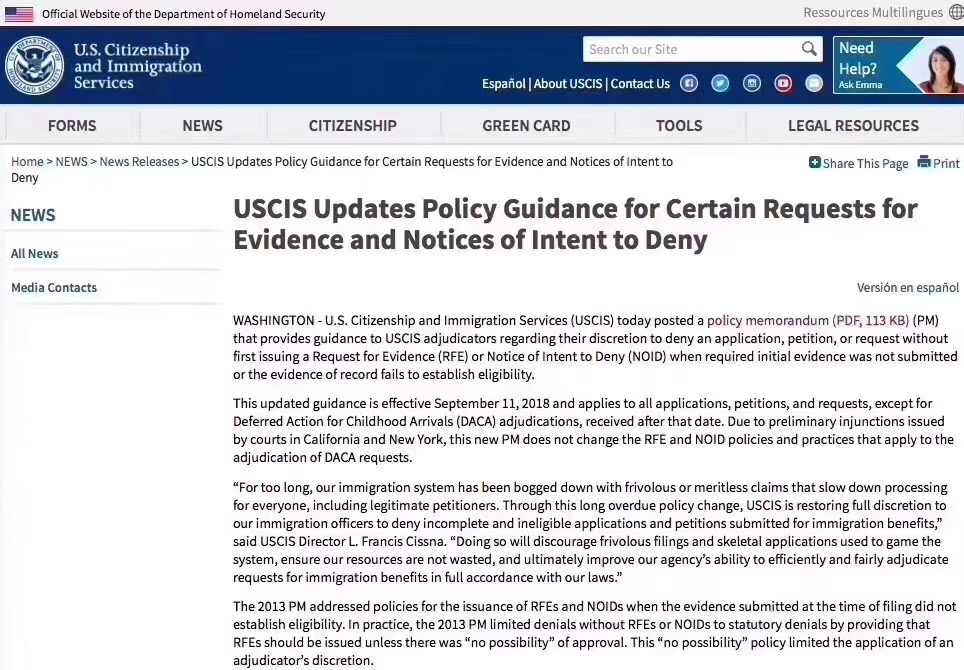Click the US flag icon in top banner
The width and height of the screenshot is (964, 670).
click(x=19, y=14)
